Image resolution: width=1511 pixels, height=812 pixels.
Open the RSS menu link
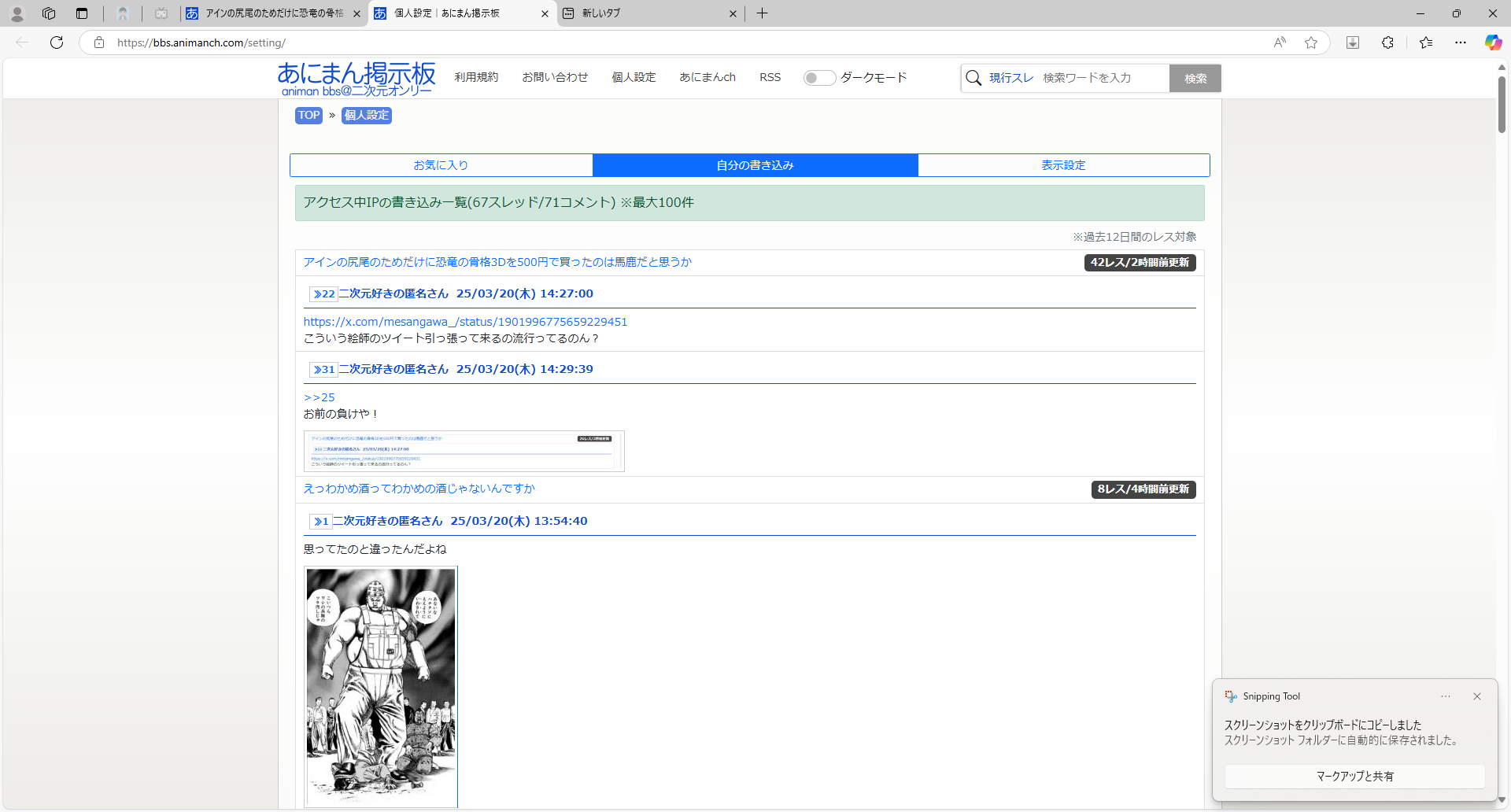click(770, 77)
